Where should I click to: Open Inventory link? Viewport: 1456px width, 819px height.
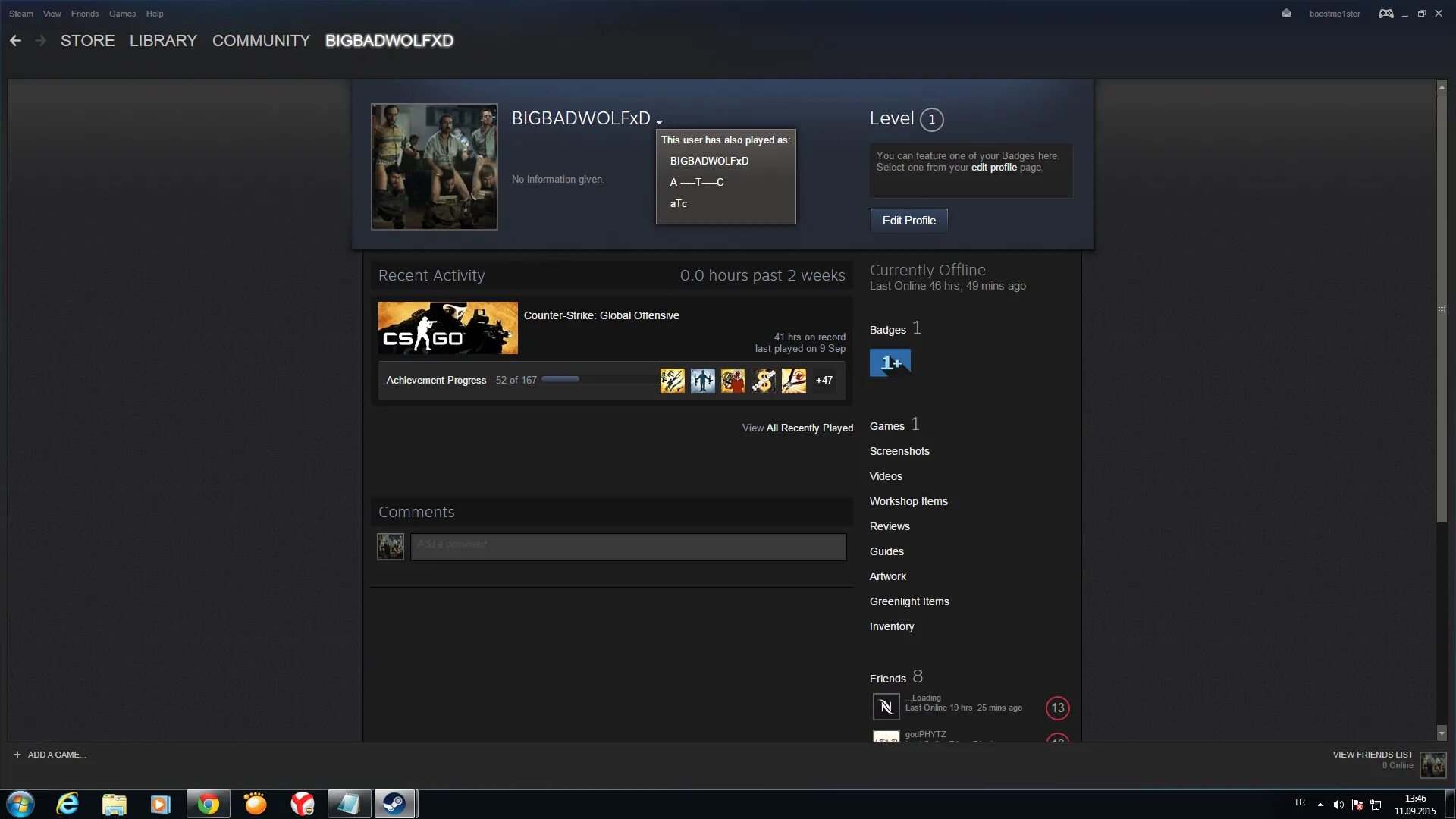[892, 626]
